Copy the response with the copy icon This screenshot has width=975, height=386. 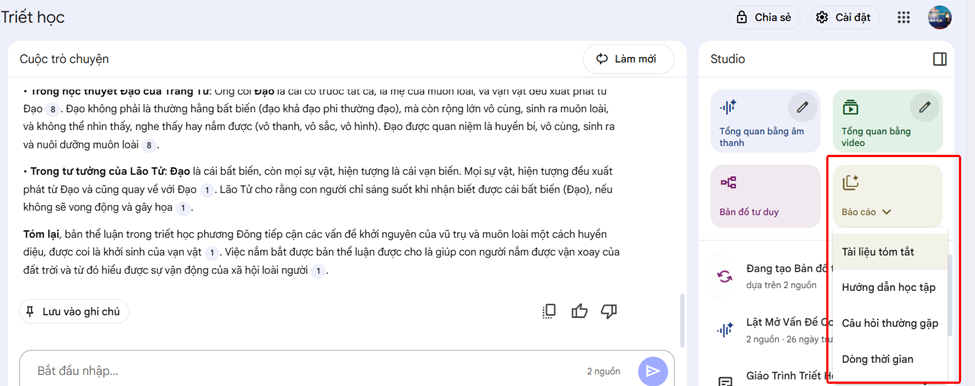pos(548,311)
